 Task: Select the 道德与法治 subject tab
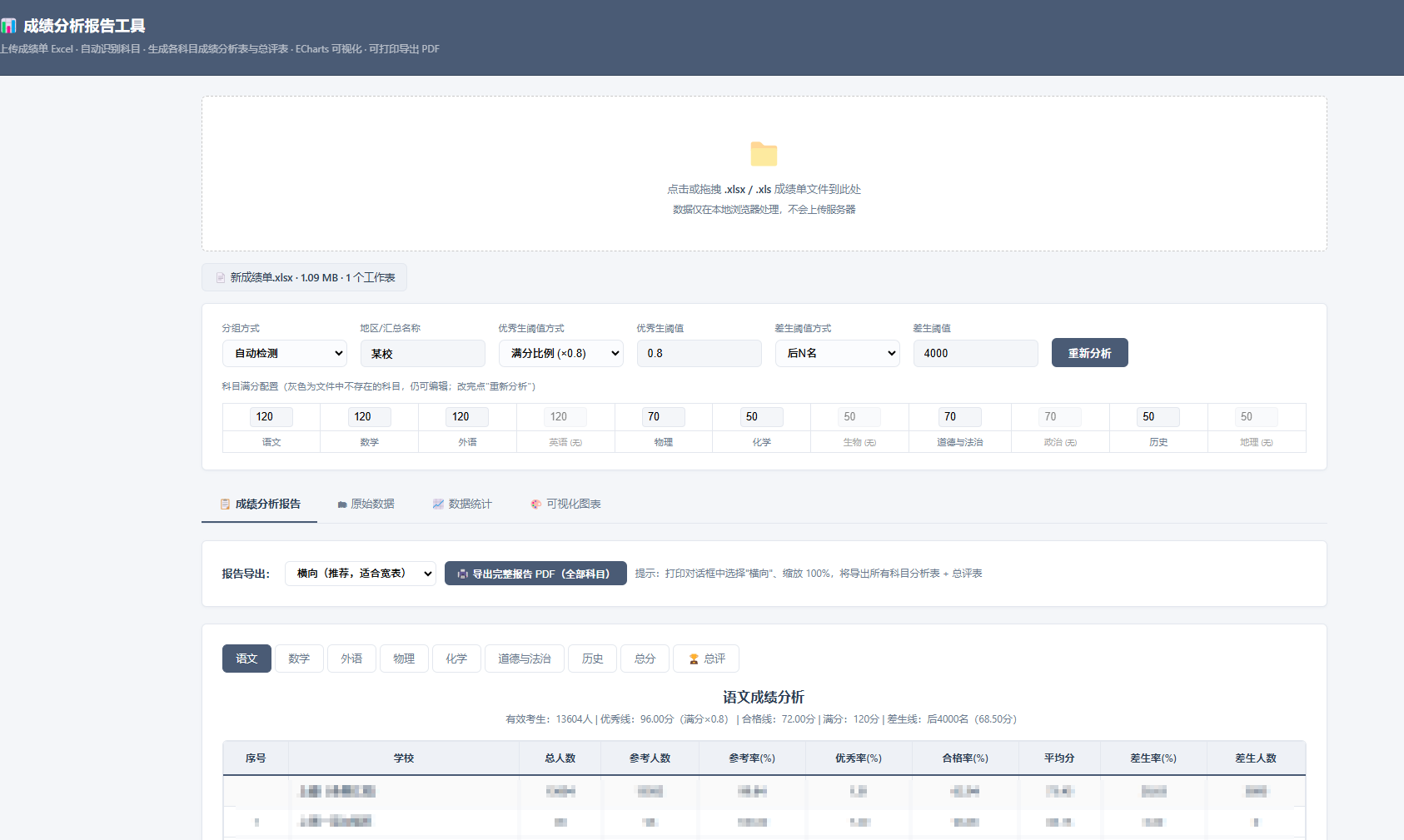click(525, 659)
